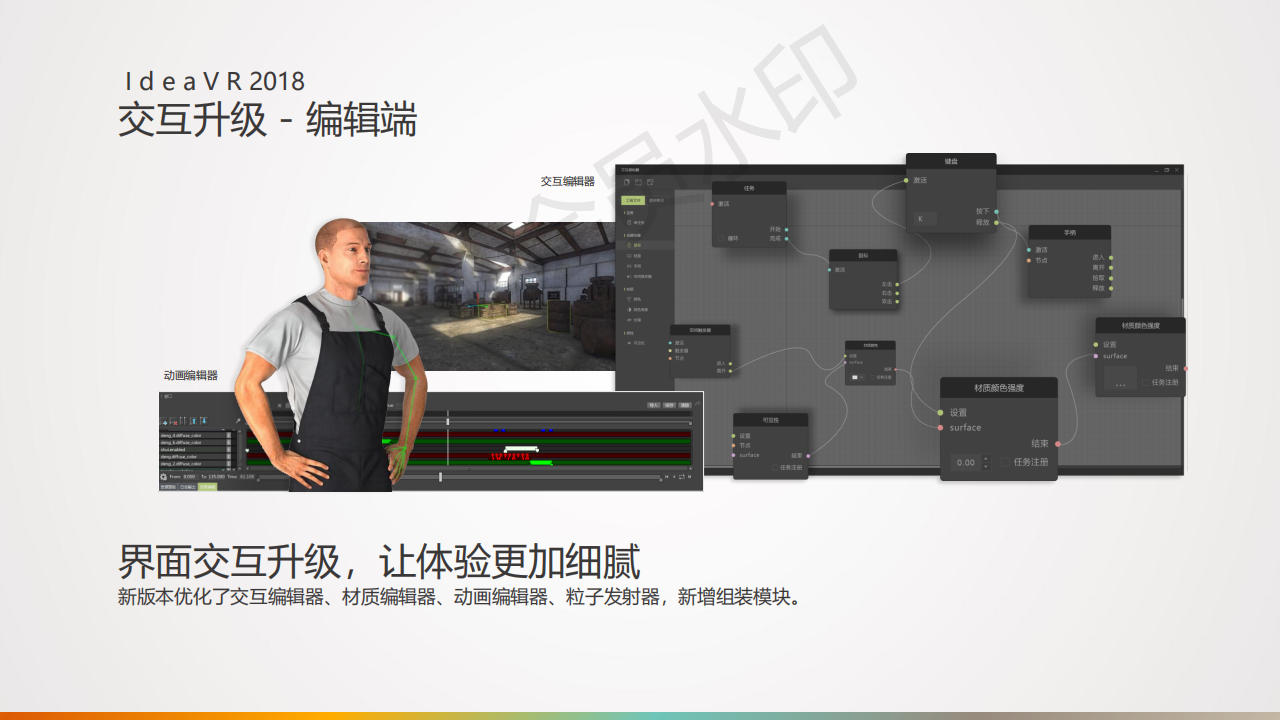Check 任务注册 in the large 材质颜色强度 node
Viewport: 1280px width, 720px height.
(x=1005, y=462)
